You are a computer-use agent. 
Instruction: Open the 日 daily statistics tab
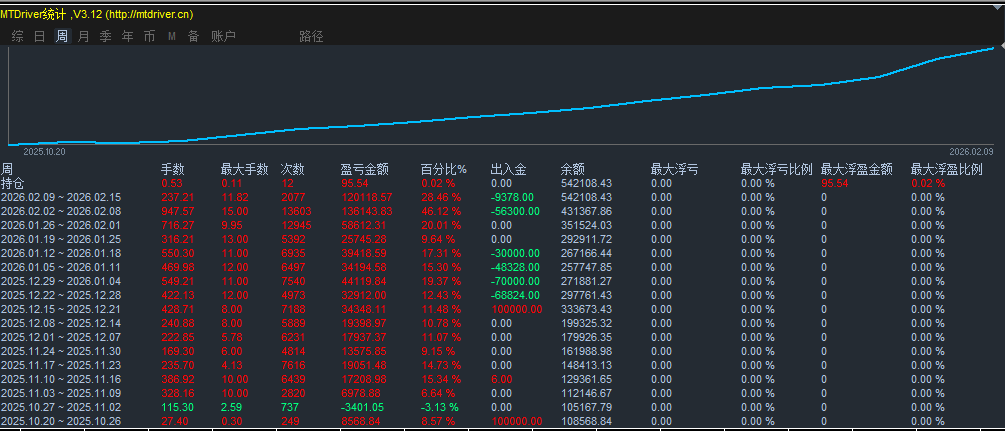coord(40,37)
